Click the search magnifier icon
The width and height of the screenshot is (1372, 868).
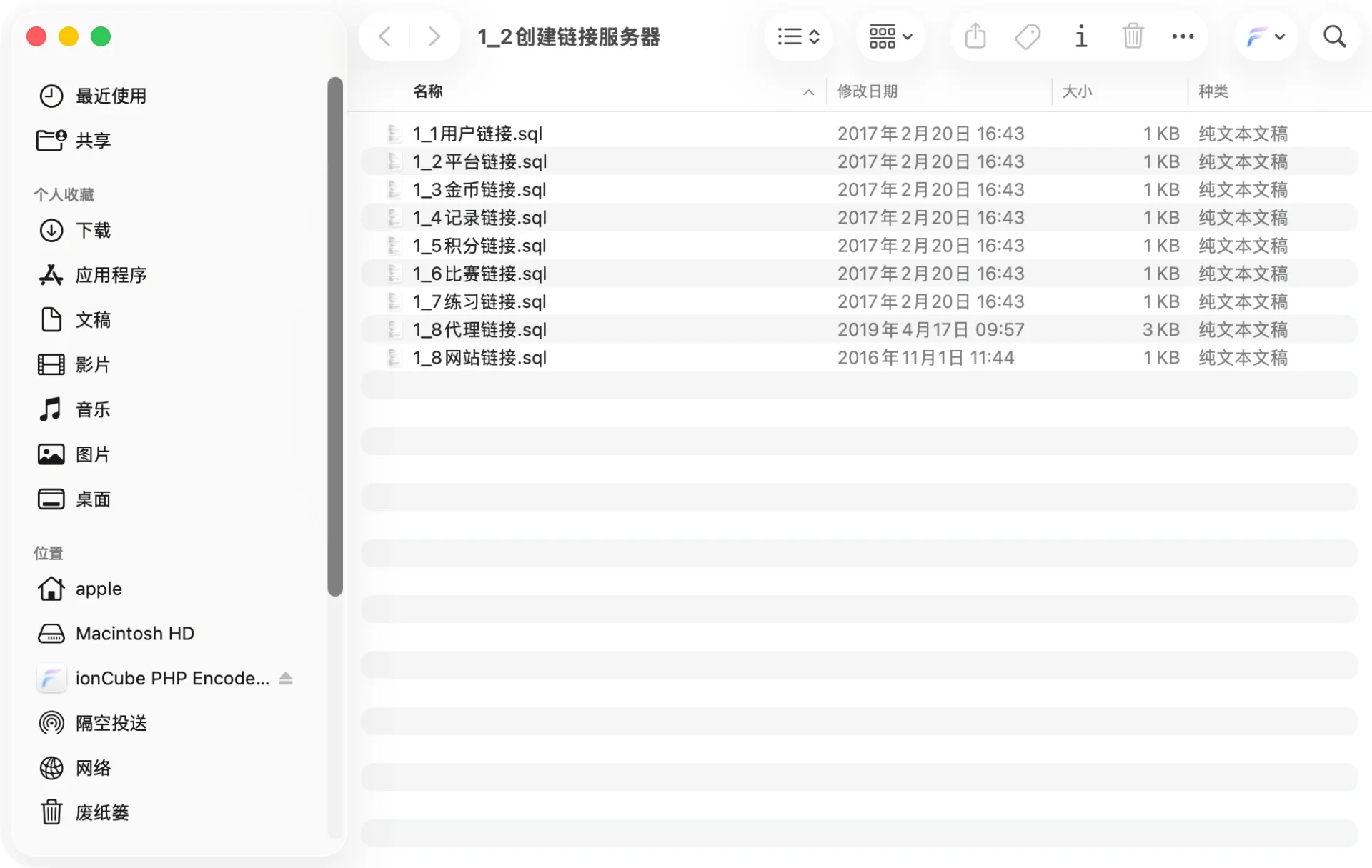coord(1334,36)
